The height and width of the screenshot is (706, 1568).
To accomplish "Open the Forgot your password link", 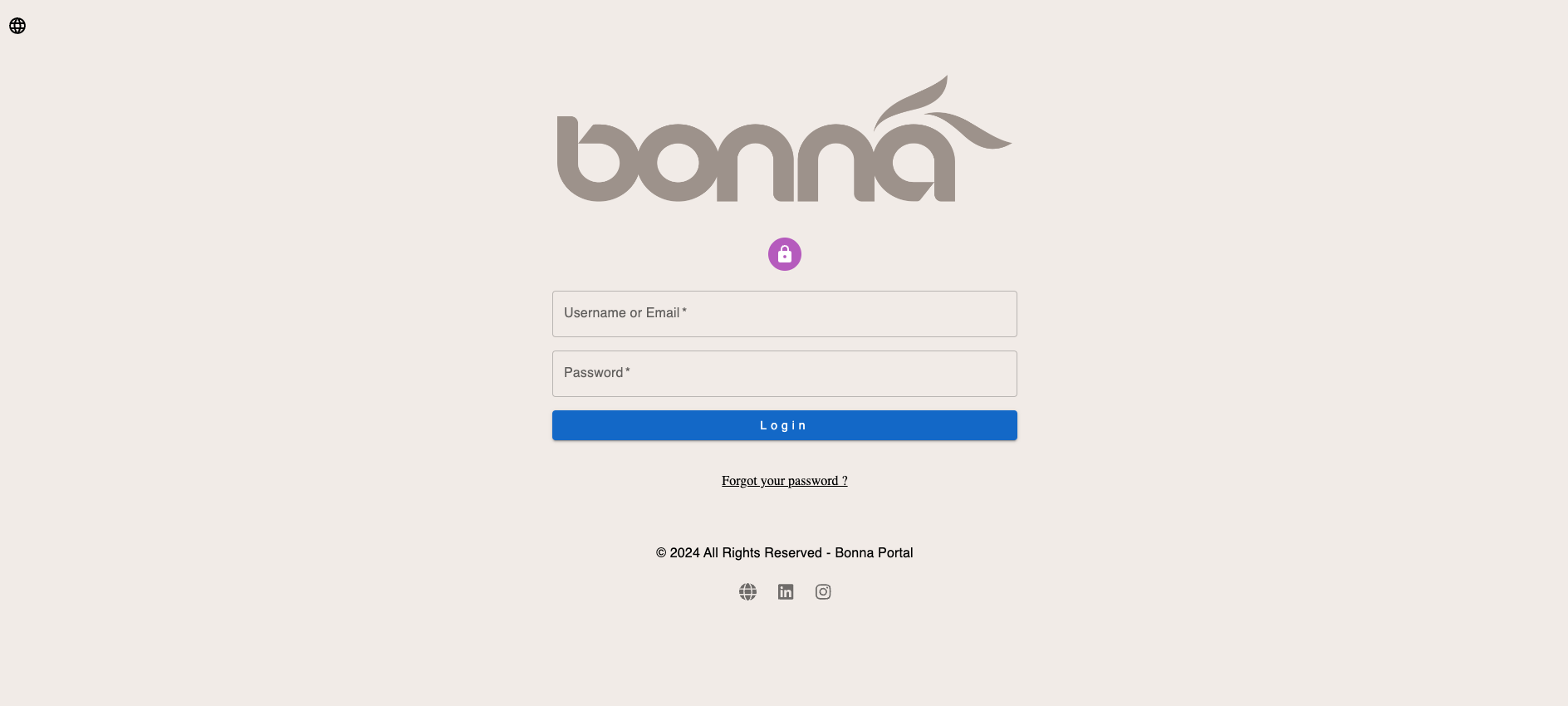I will pyautogui.click(x=784, y=481).
